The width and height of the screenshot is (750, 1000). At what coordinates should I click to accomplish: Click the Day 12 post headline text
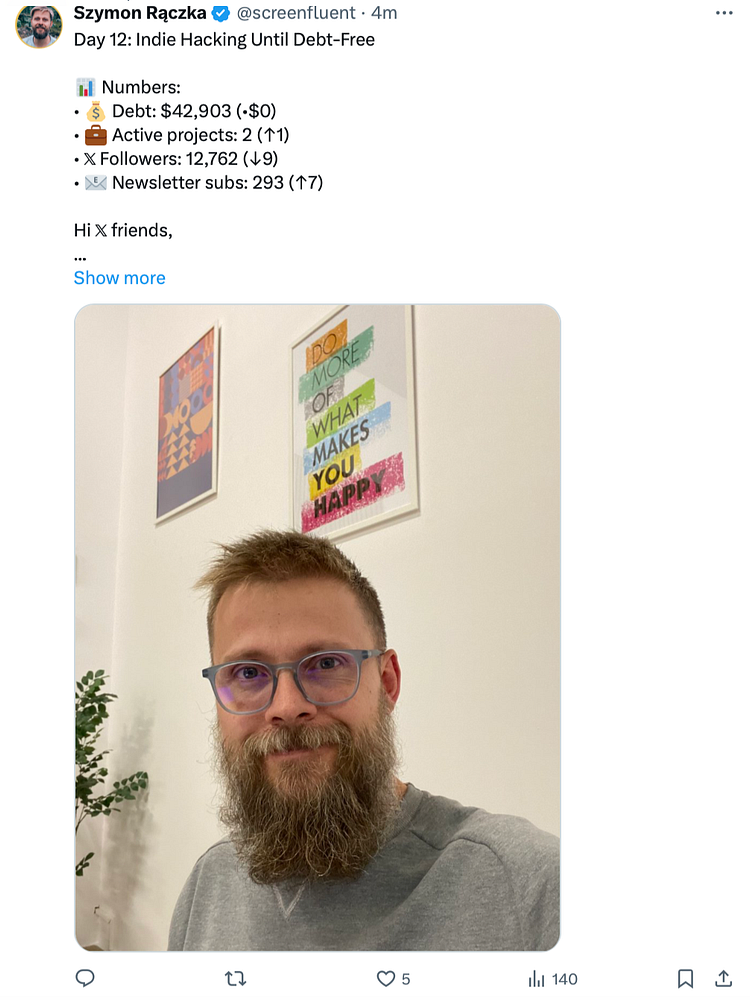click(224, 40)
